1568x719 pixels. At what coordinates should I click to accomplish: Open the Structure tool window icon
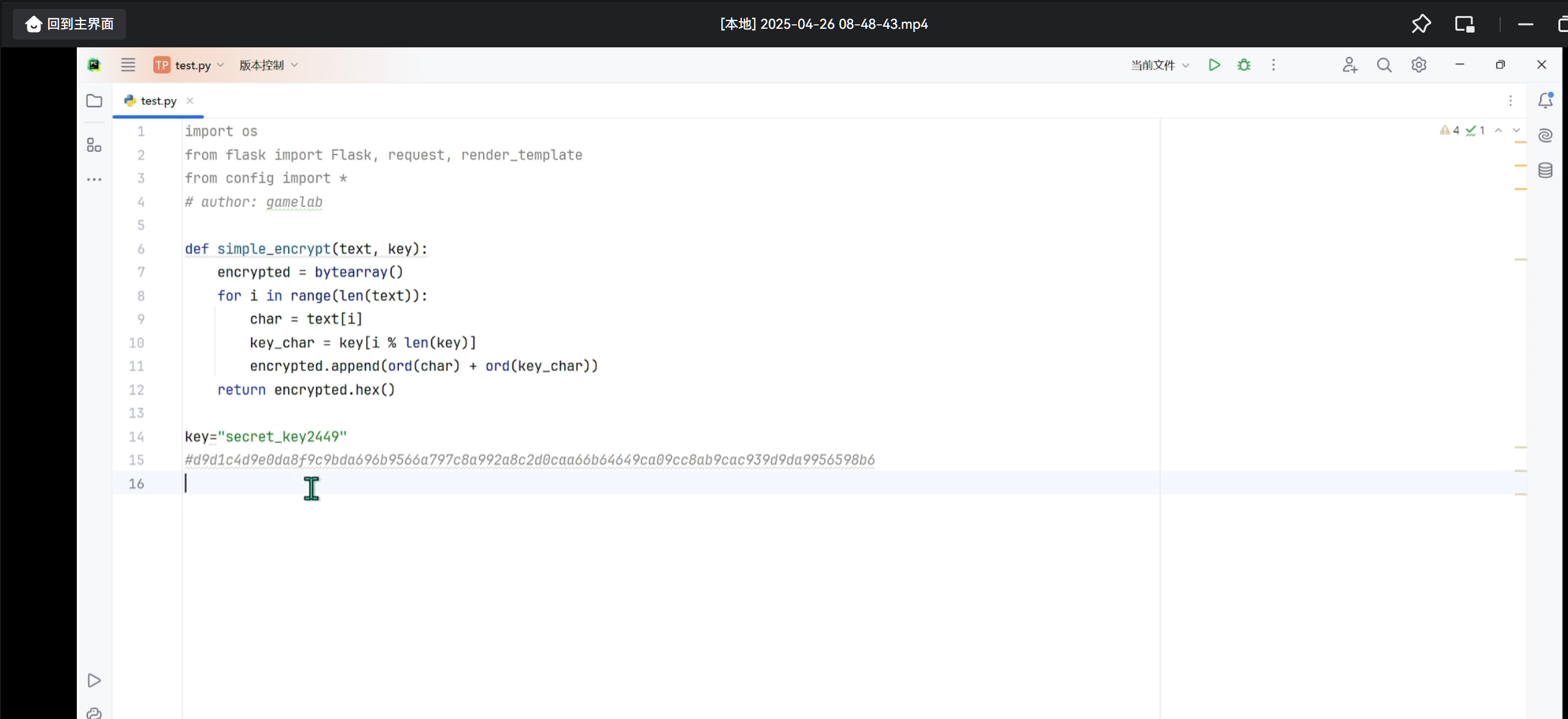[x=94, y=145]
